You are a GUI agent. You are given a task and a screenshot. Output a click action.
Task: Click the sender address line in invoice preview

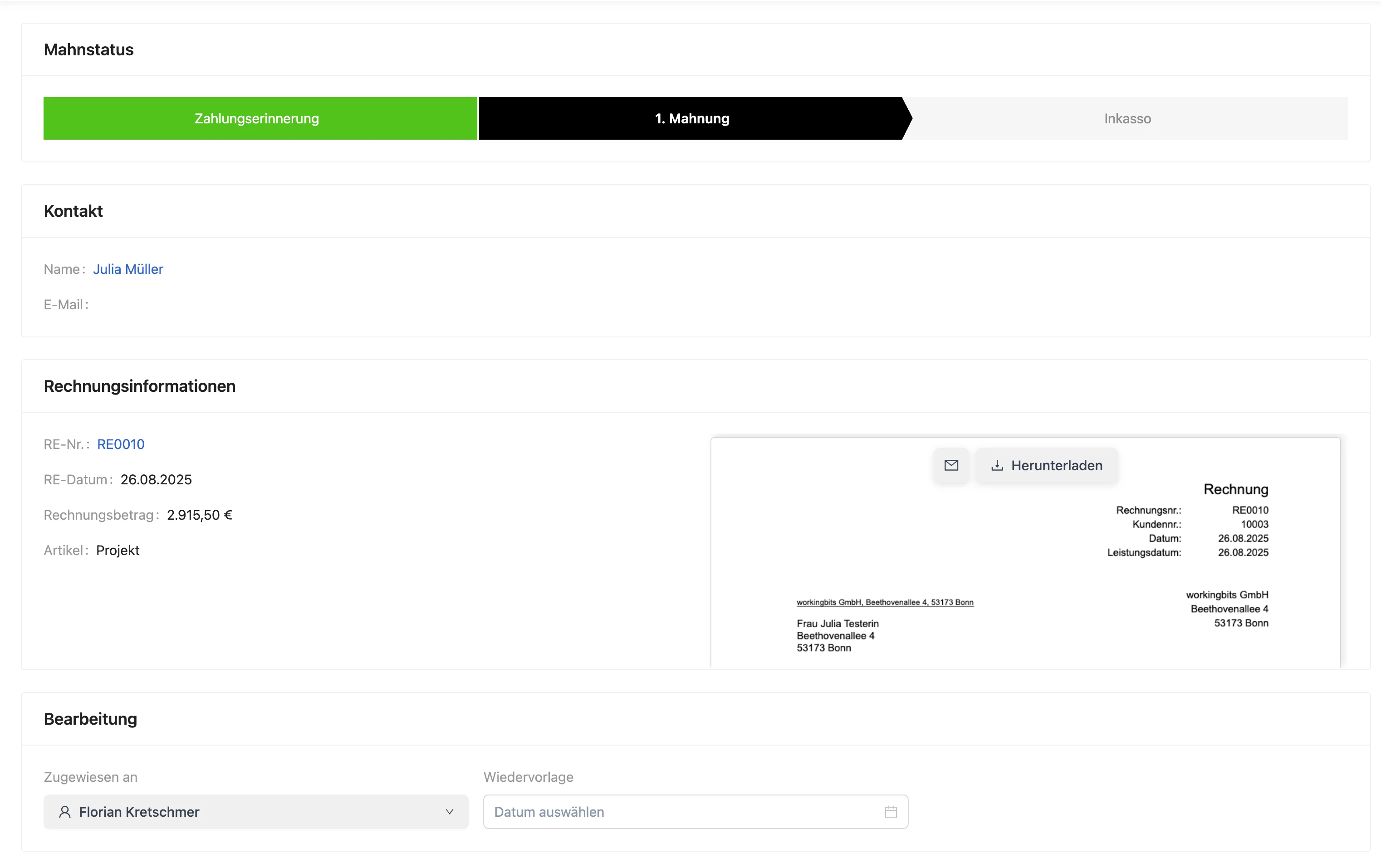(x=884, y=602)
